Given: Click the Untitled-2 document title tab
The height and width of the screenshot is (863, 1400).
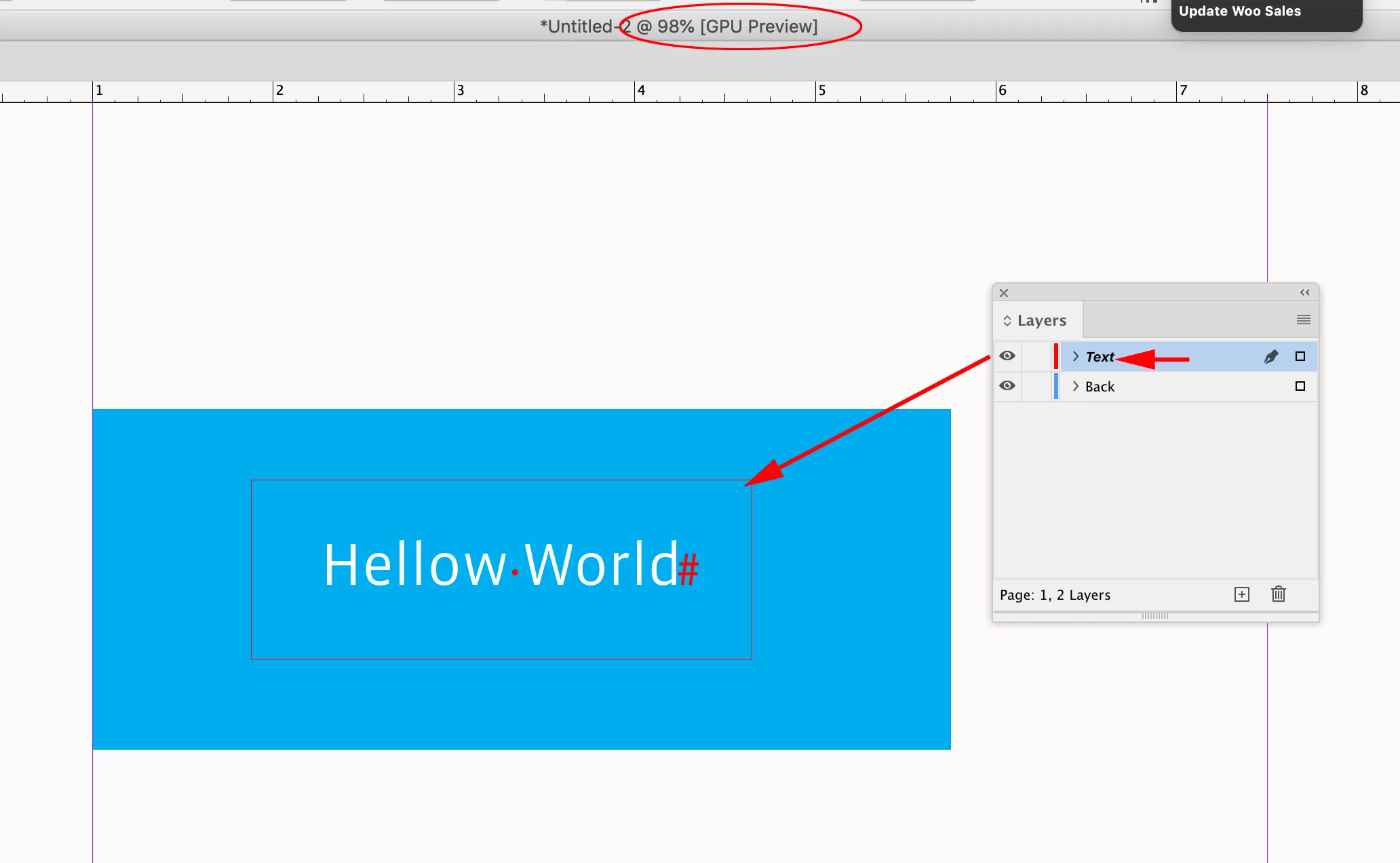Looking at the screenshot, I should 678,26.
